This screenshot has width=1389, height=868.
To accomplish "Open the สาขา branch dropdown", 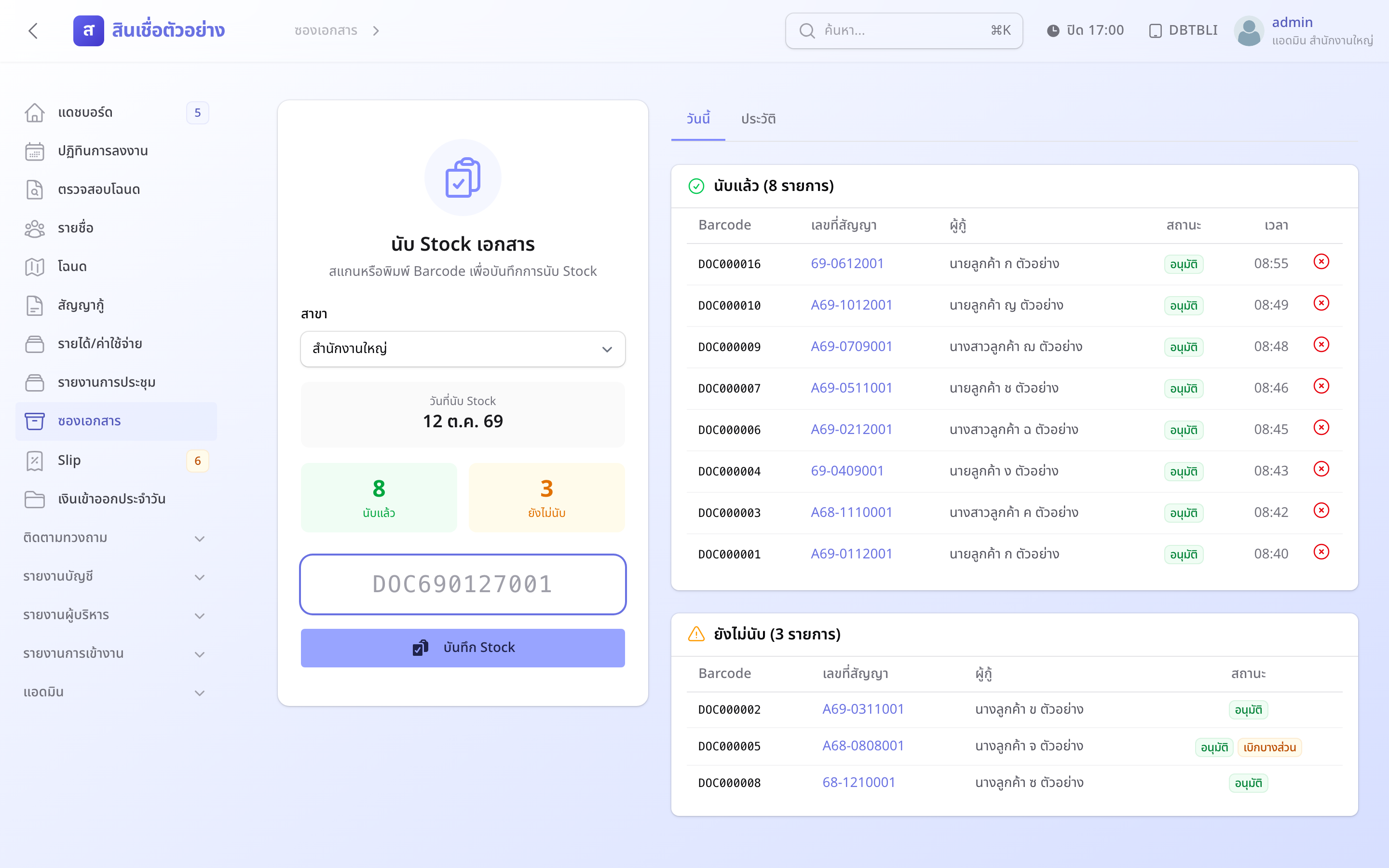I will [x=463, y=349].
